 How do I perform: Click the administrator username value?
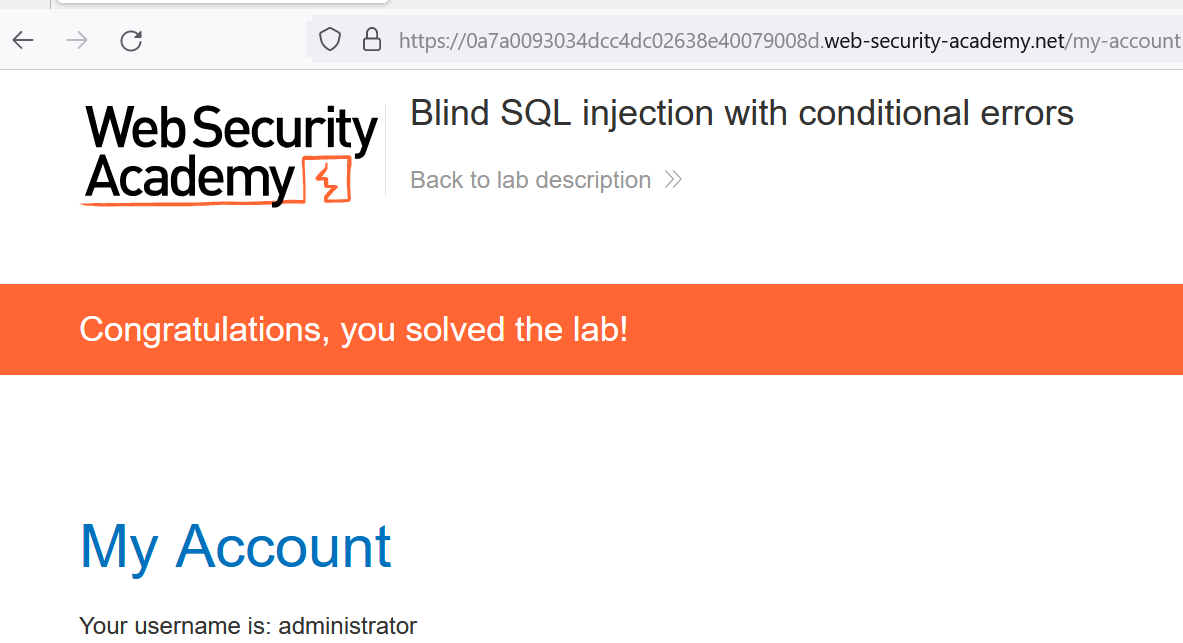tap(347, 626)
